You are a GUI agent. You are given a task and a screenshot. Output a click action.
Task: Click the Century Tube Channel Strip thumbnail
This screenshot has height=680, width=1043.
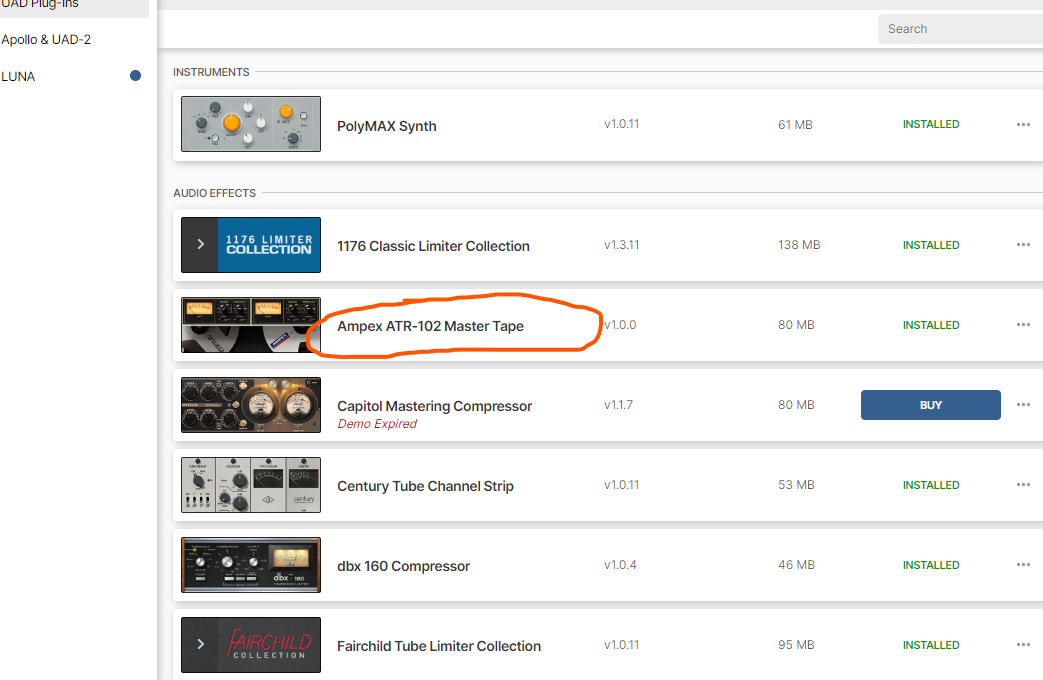(251, 485)
